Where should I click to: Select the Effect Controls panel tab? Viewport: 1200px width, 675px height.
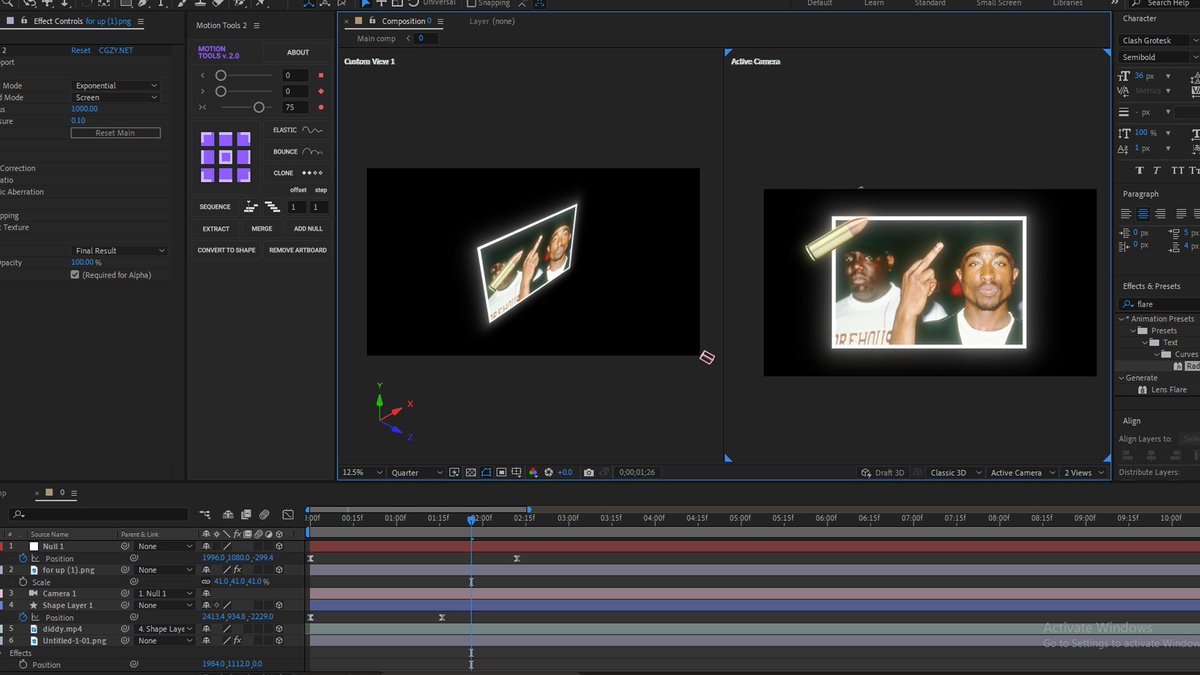pyautogui.click(x=58, y=21)
